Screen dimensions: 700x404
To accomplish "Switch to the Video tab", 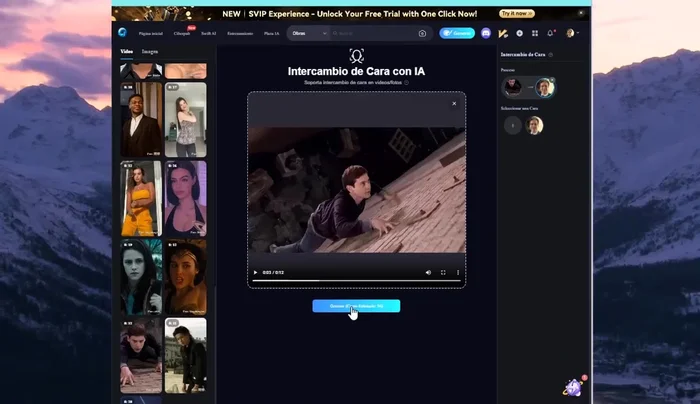I will click(x=126, y=51).
